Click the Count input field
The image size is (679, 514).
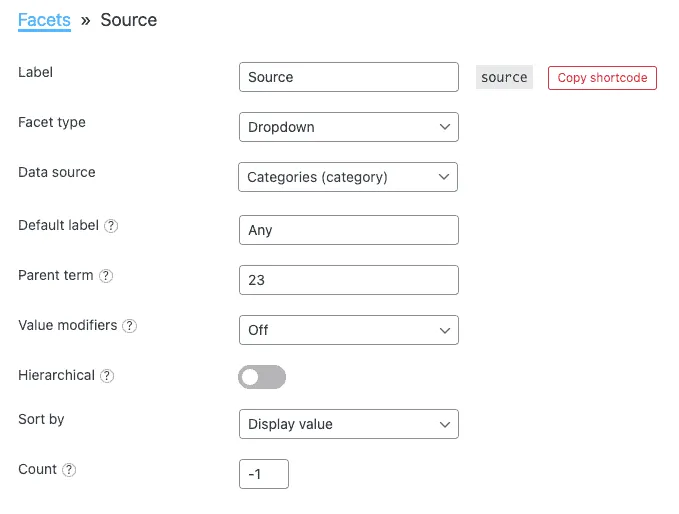tap(264, 474)
